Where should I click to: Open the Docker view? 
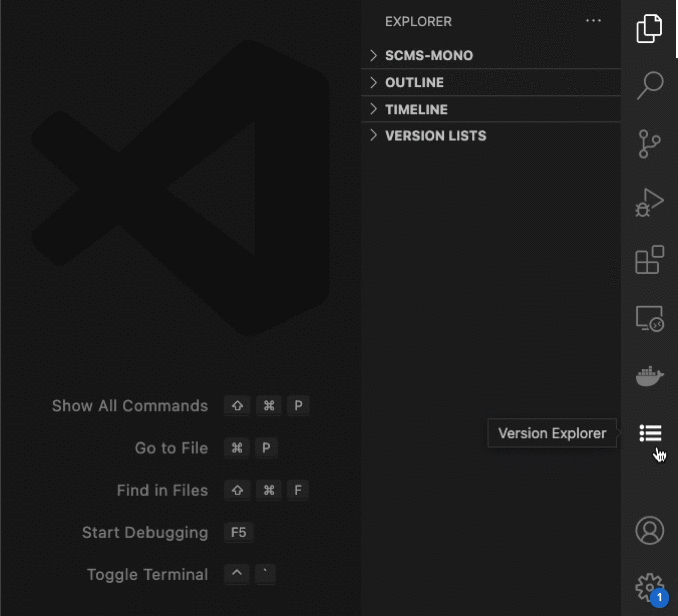[649, 376]
